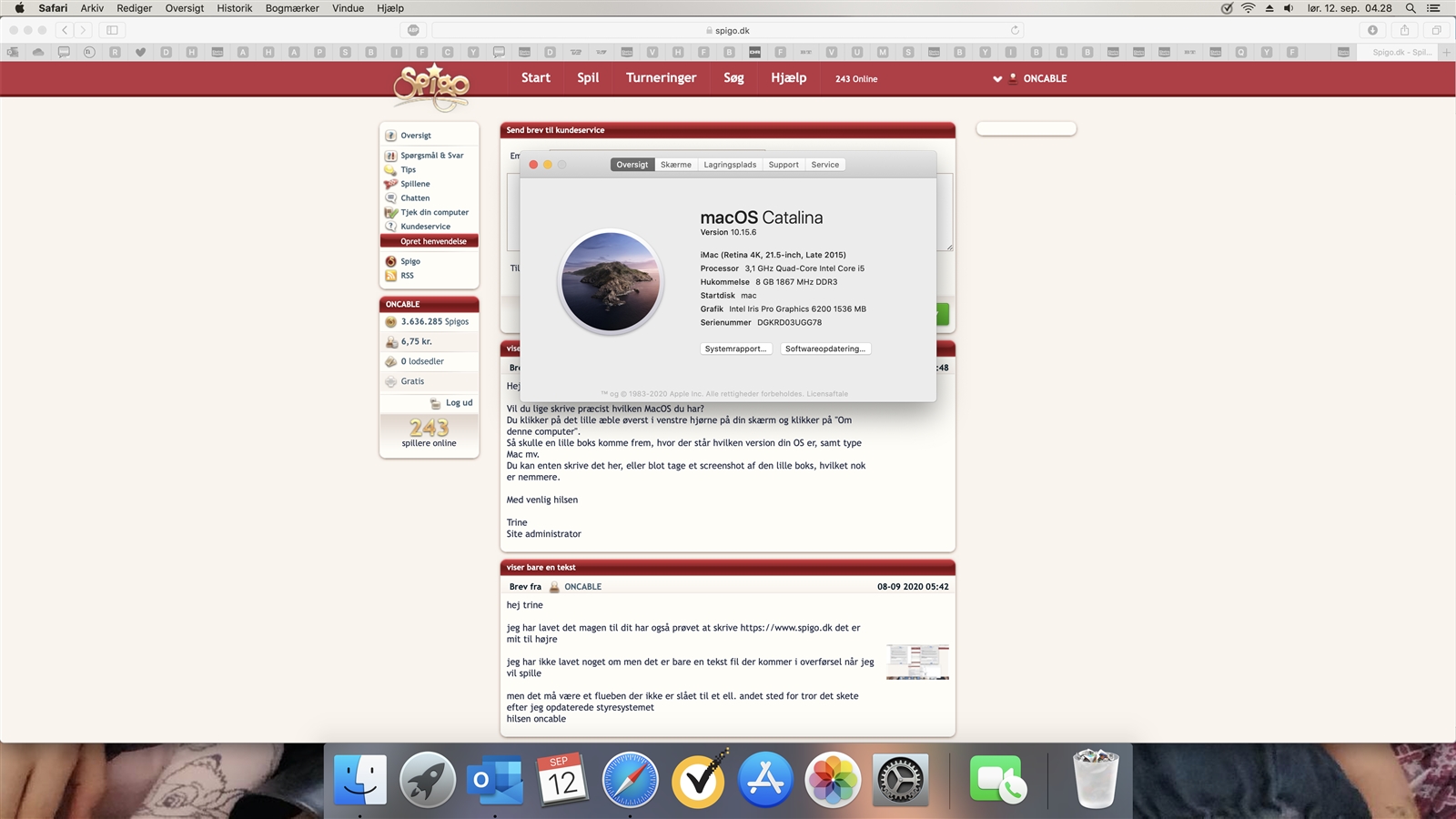Image resolution: width=1456 pixels, height=819 pixels.
Task: Click the Spotlight search magnifier icon
Action: point(1410,8)
